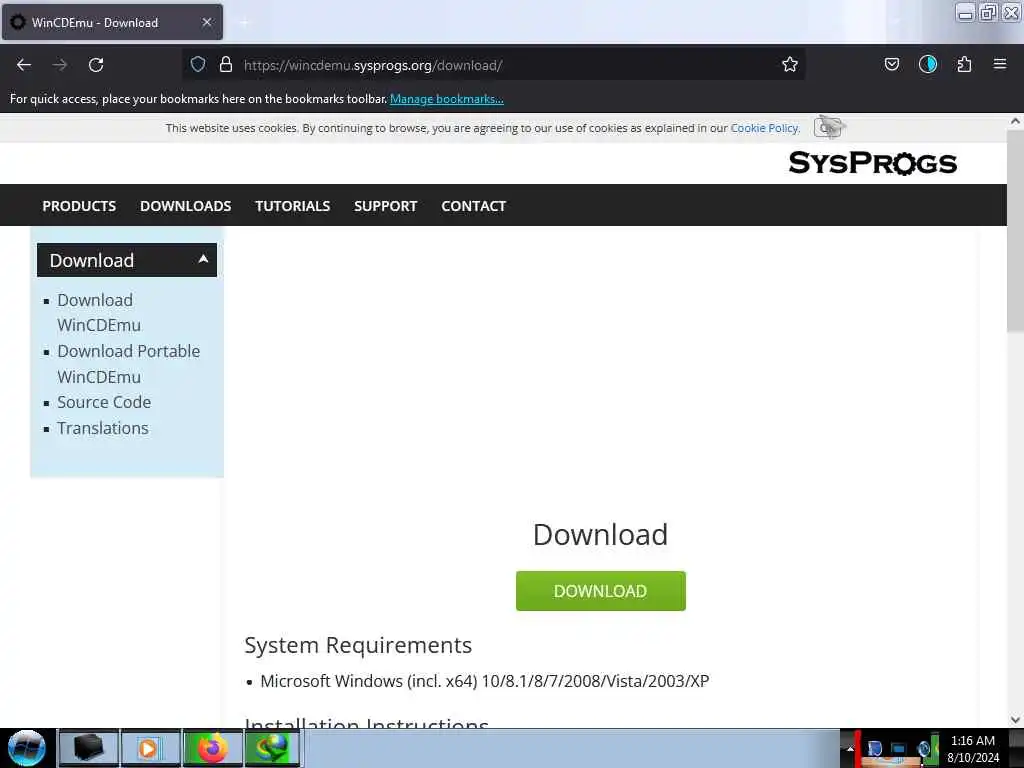This screenshot has height=768, width=1024.
Task: Click the browser forward arrow
Action: 60,65
